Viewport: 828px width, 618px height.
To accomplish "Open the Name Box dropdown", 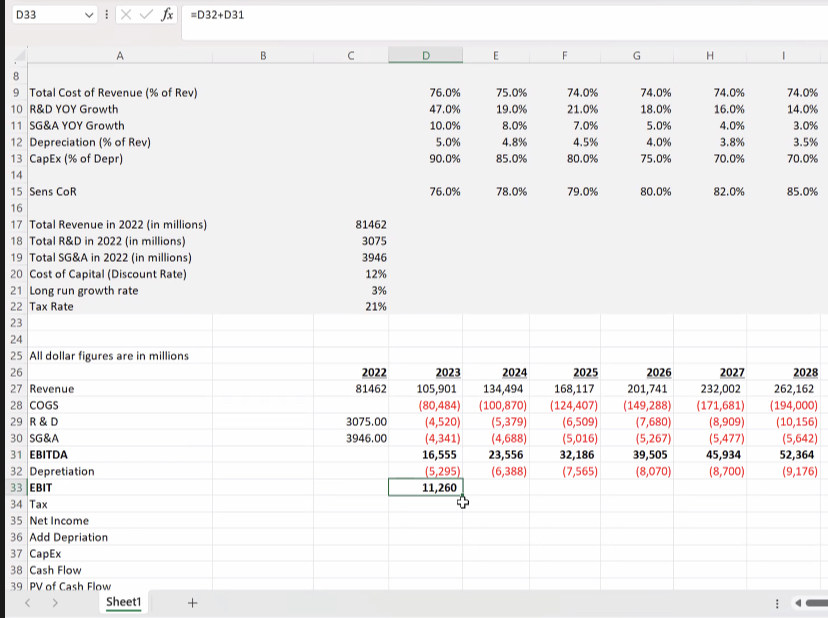I will click(x=89, y=15).
